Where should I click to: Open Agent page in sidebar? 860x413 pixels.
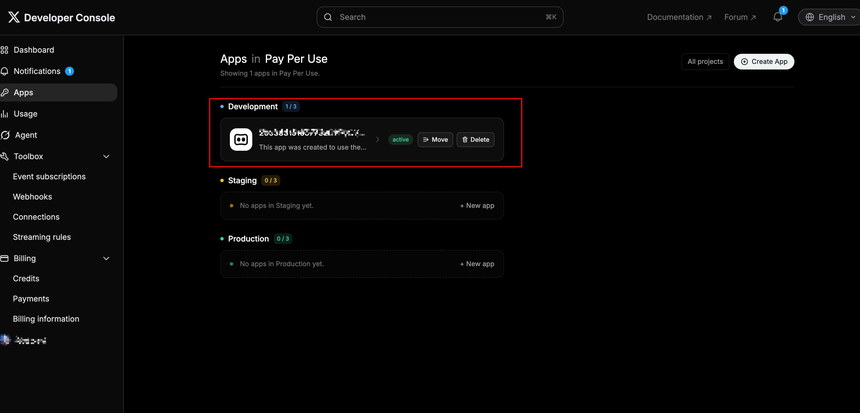pyautogui.click(x=26, y=135)
